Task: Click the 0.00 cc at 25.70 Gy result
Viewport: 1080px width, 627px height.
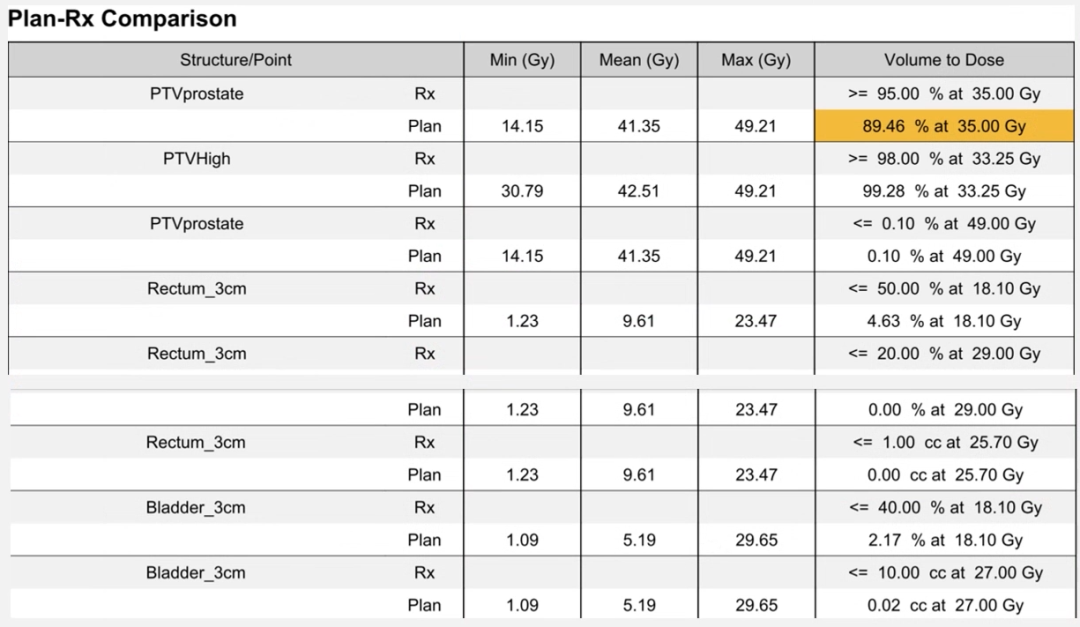Action: point(944,475)
